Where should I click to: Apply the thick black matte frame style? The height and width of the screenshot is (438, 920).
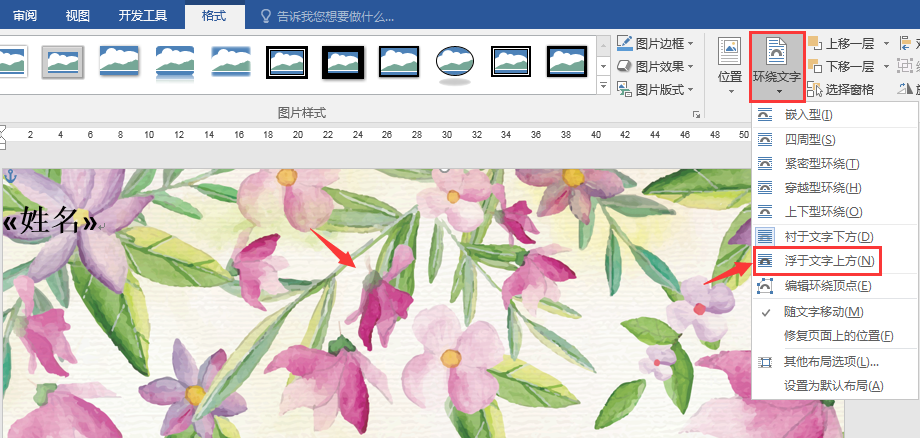click(343, 62)
